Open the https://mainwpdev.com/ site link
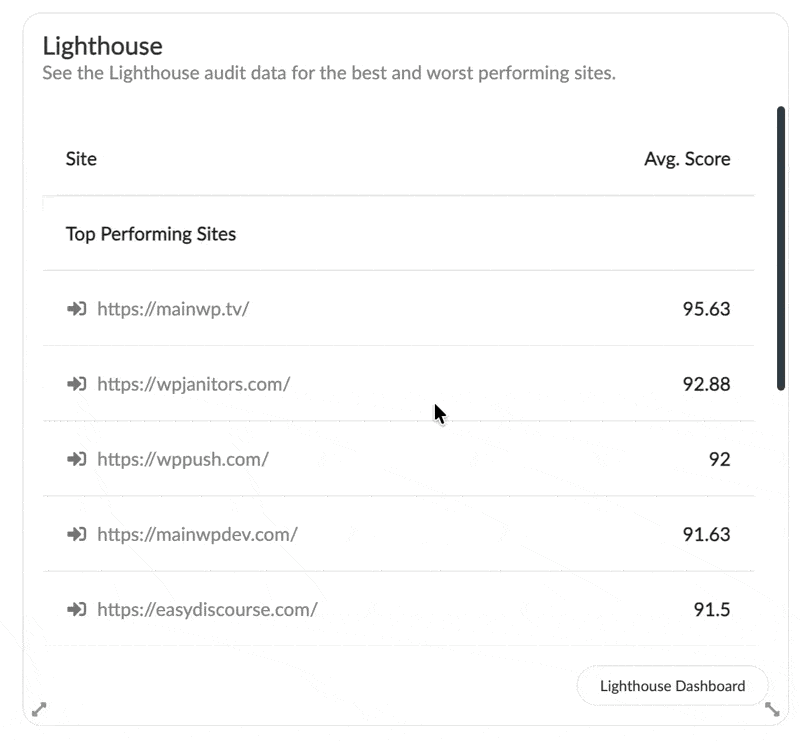The height and width of the screenshot is (741, 800). [x=195, y=534]
